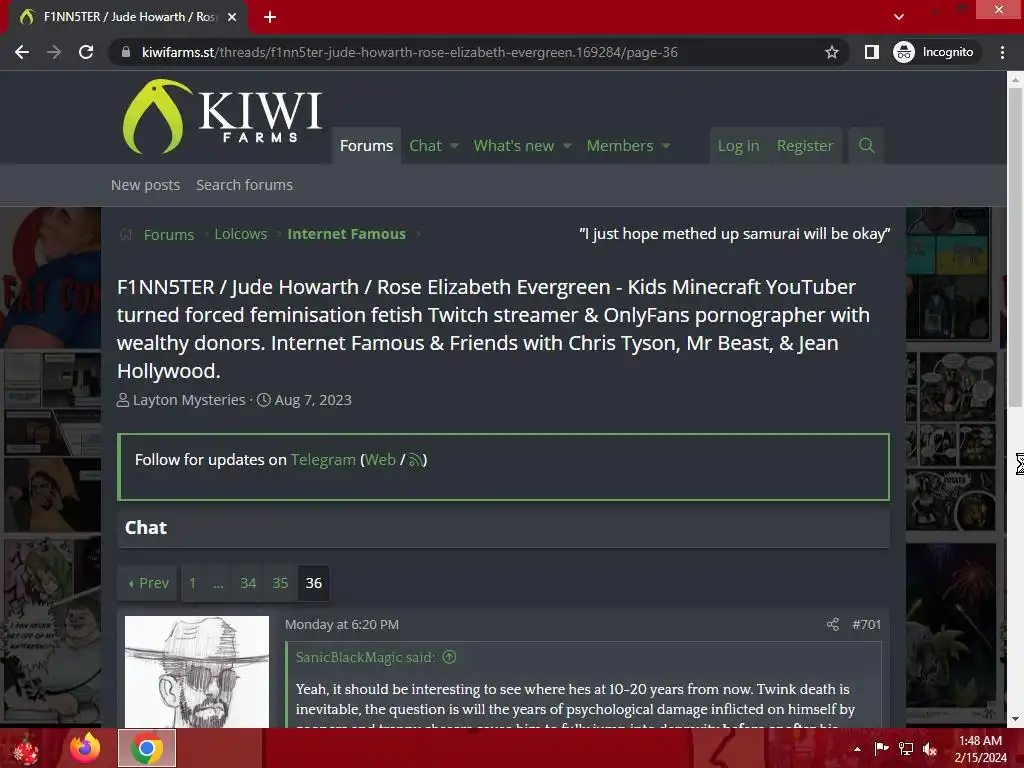Open Layton Mysteries author profile
This screenshot has width=1024, height=768.
tap(189, 400)
